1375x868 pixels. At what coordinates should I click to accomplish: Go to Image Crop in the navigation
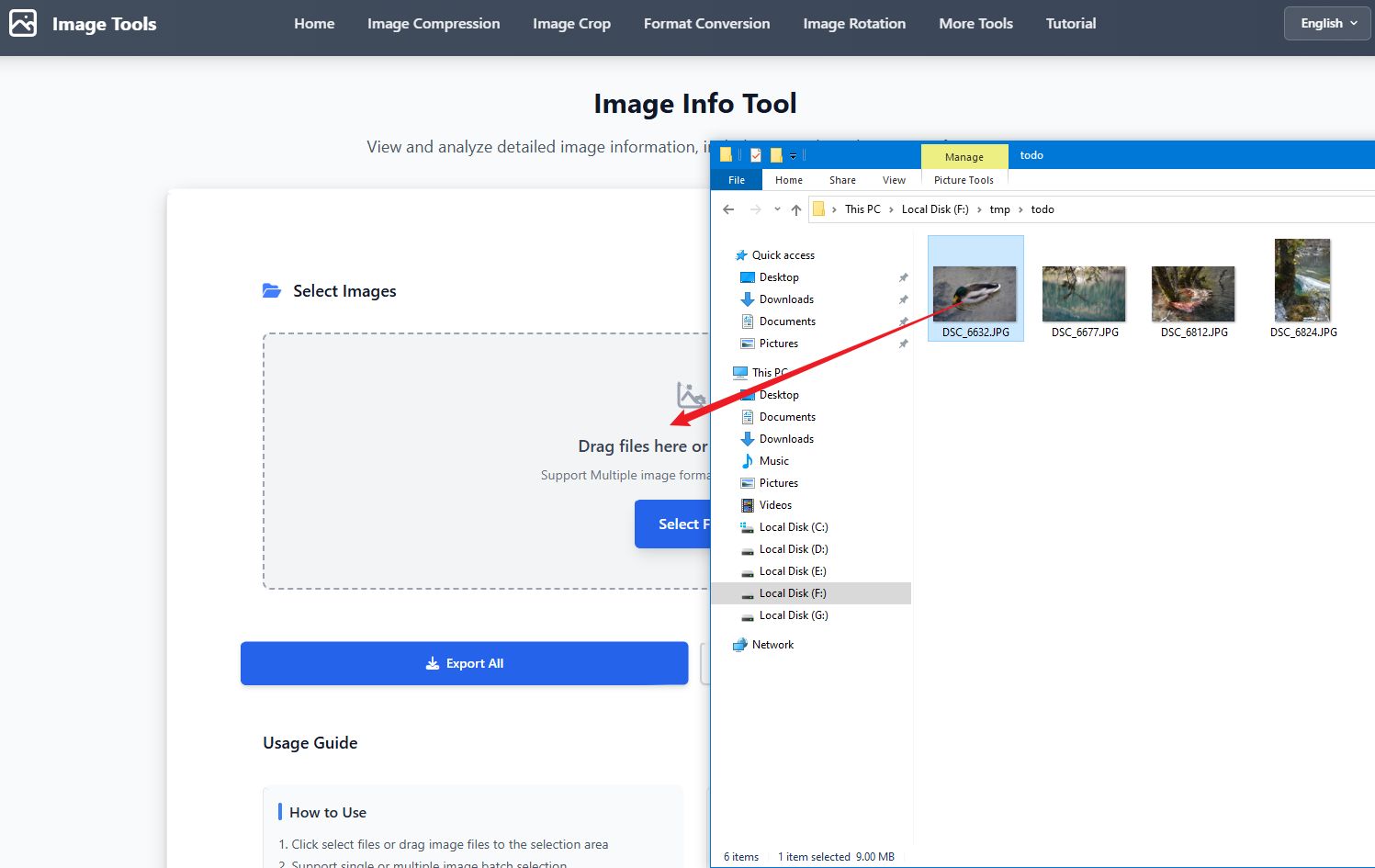pos(571,24)
